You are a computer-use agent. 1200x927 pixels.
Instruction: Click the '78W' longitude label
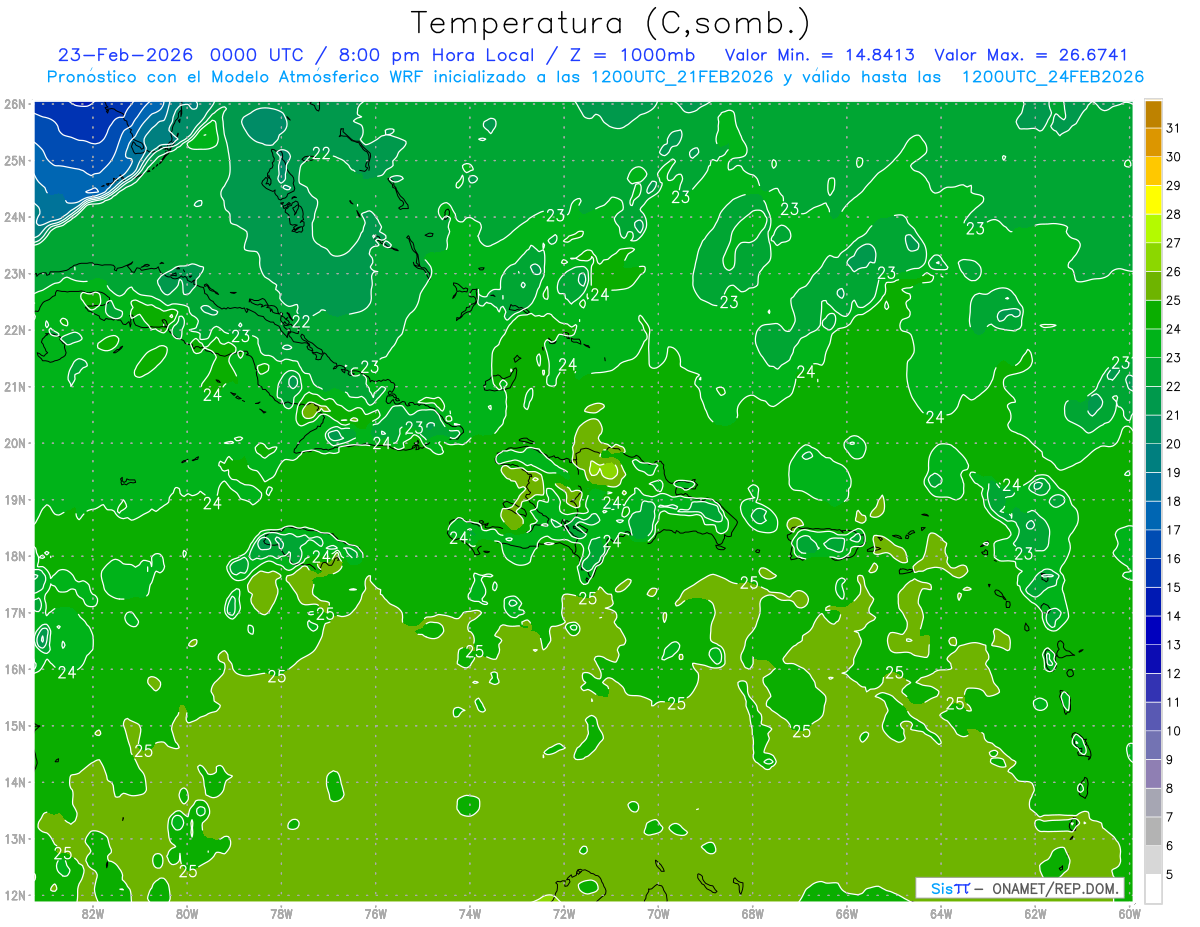click(281, 913)
